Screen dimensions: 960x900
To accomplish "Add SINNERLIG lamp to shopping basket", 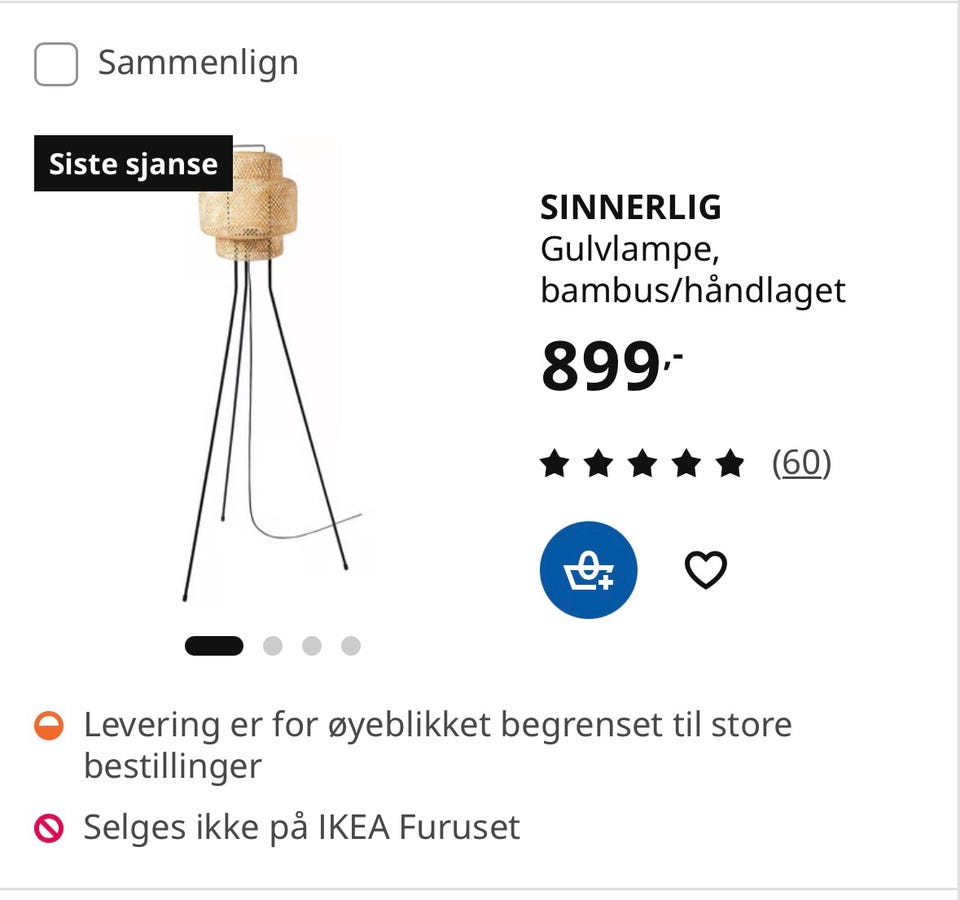I will [588, 569].
